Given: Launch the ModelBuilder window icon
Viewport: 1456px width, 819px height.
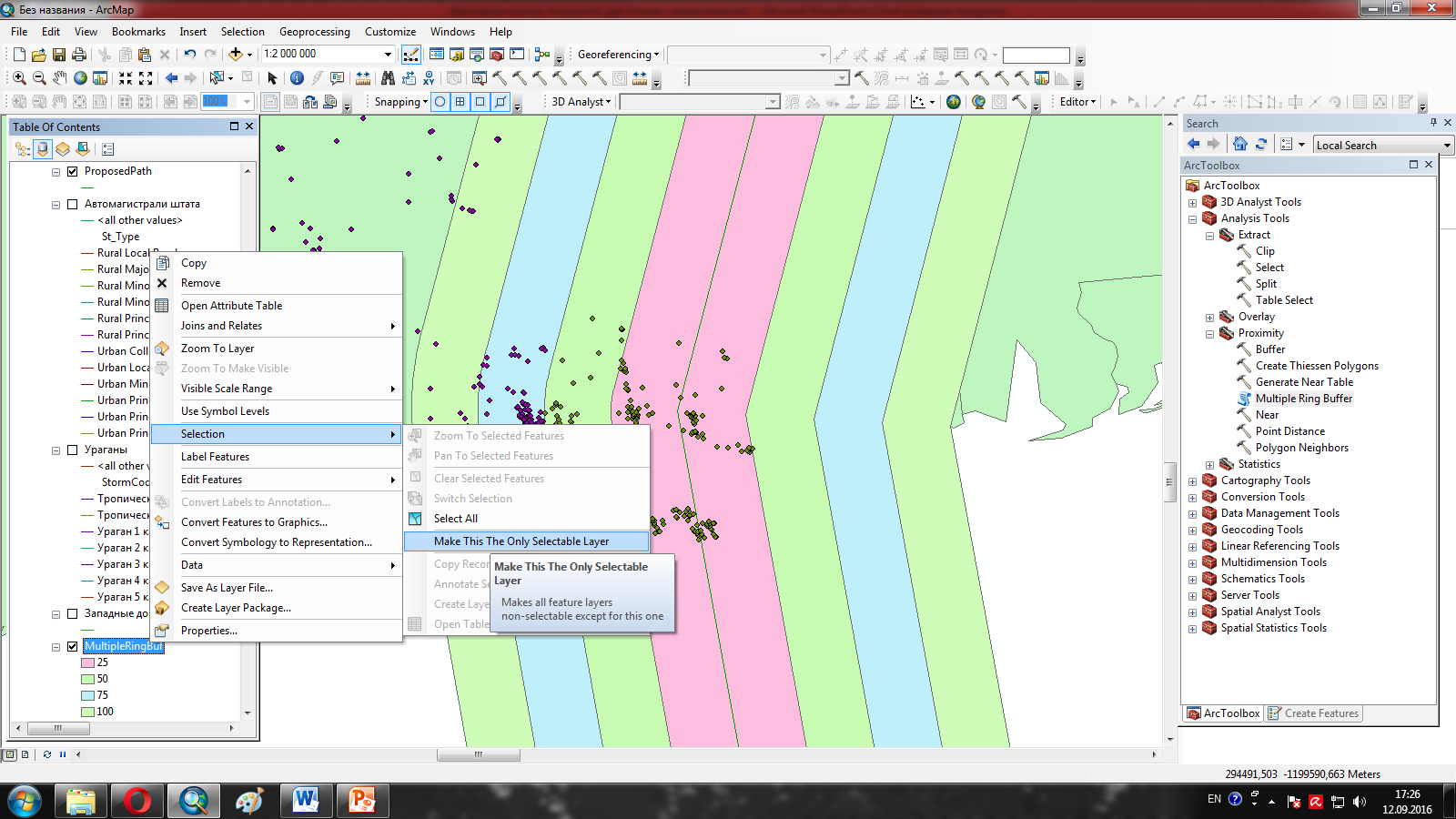Looking at the screenshot, I should point(542,55).
